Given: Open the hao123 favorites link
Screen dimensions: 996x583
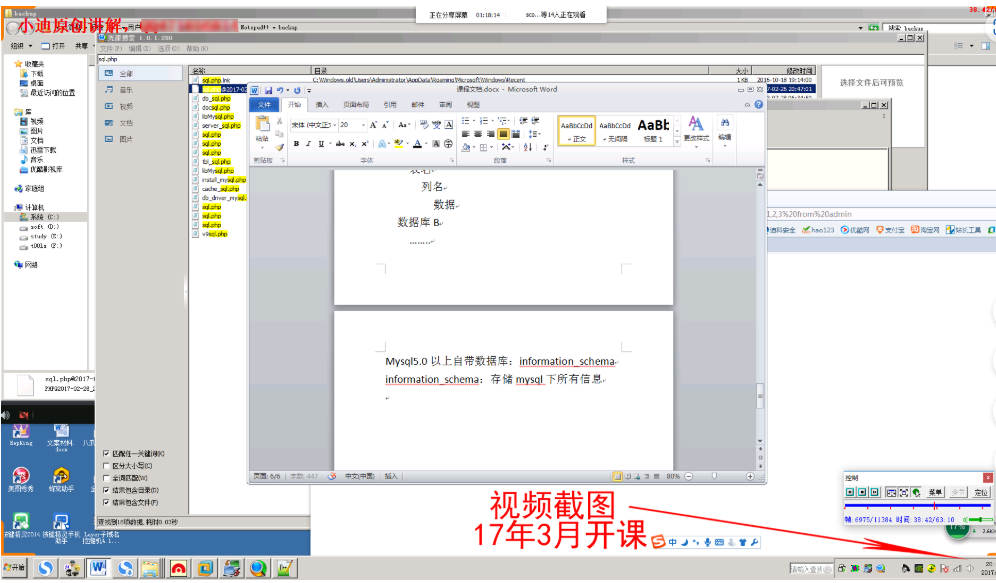Looking at the screenshot, I should (820, 229).
